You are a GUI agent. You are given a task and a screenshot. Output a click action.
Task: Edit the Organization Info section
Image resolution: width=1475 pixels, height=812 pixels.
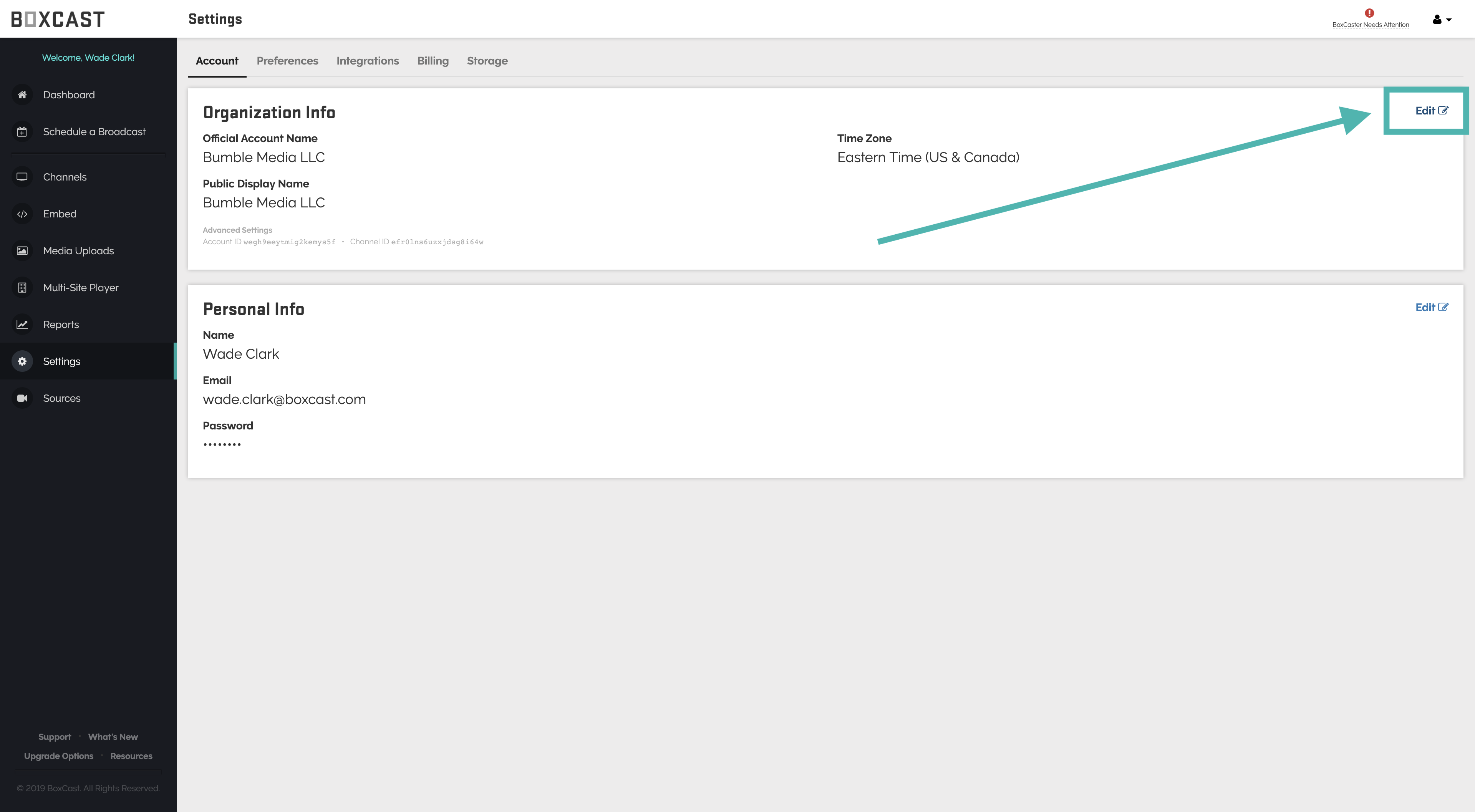coord(1431,111)
